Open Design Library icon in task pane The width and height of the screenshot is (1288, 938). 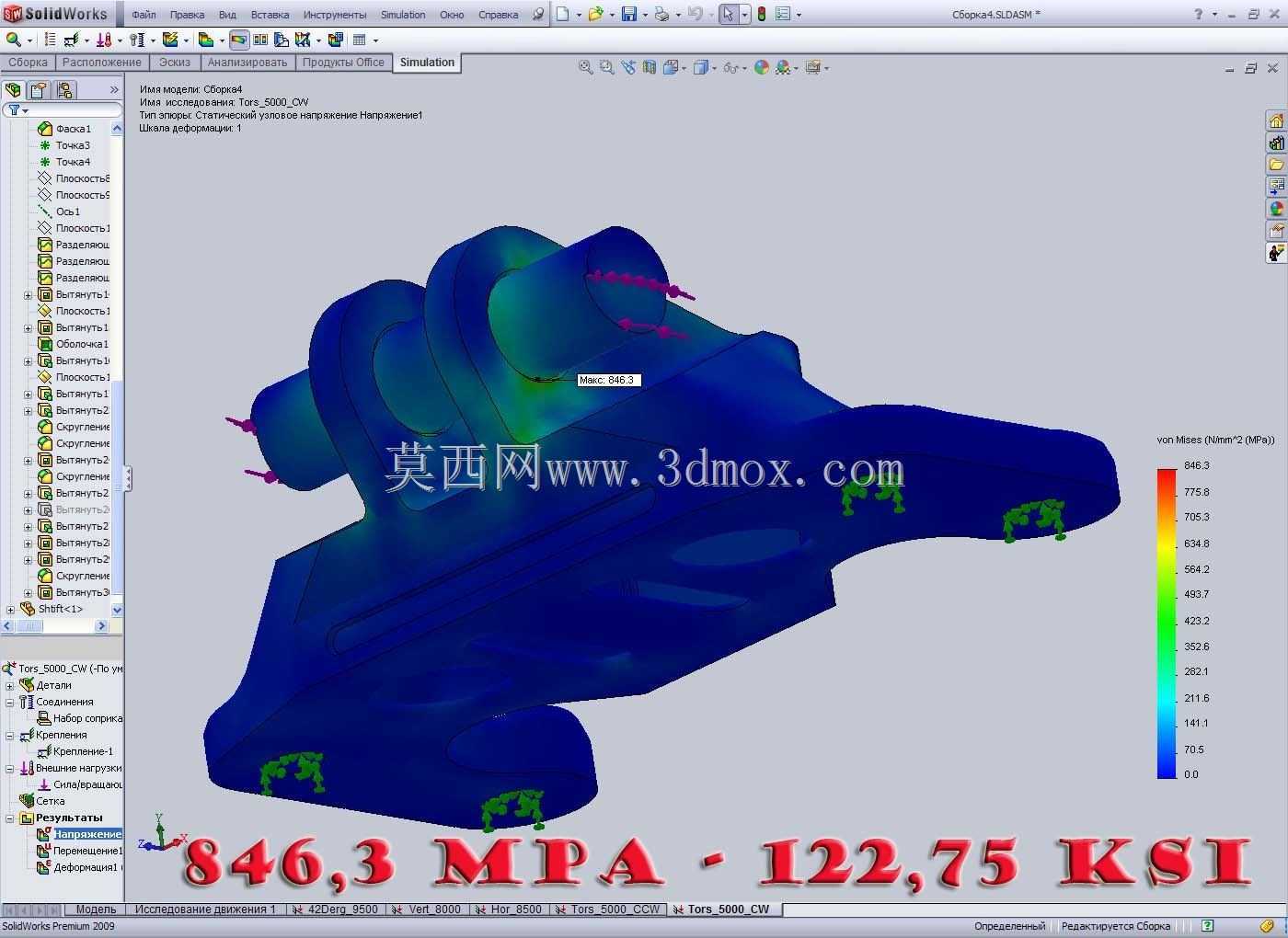[1276, 143]
